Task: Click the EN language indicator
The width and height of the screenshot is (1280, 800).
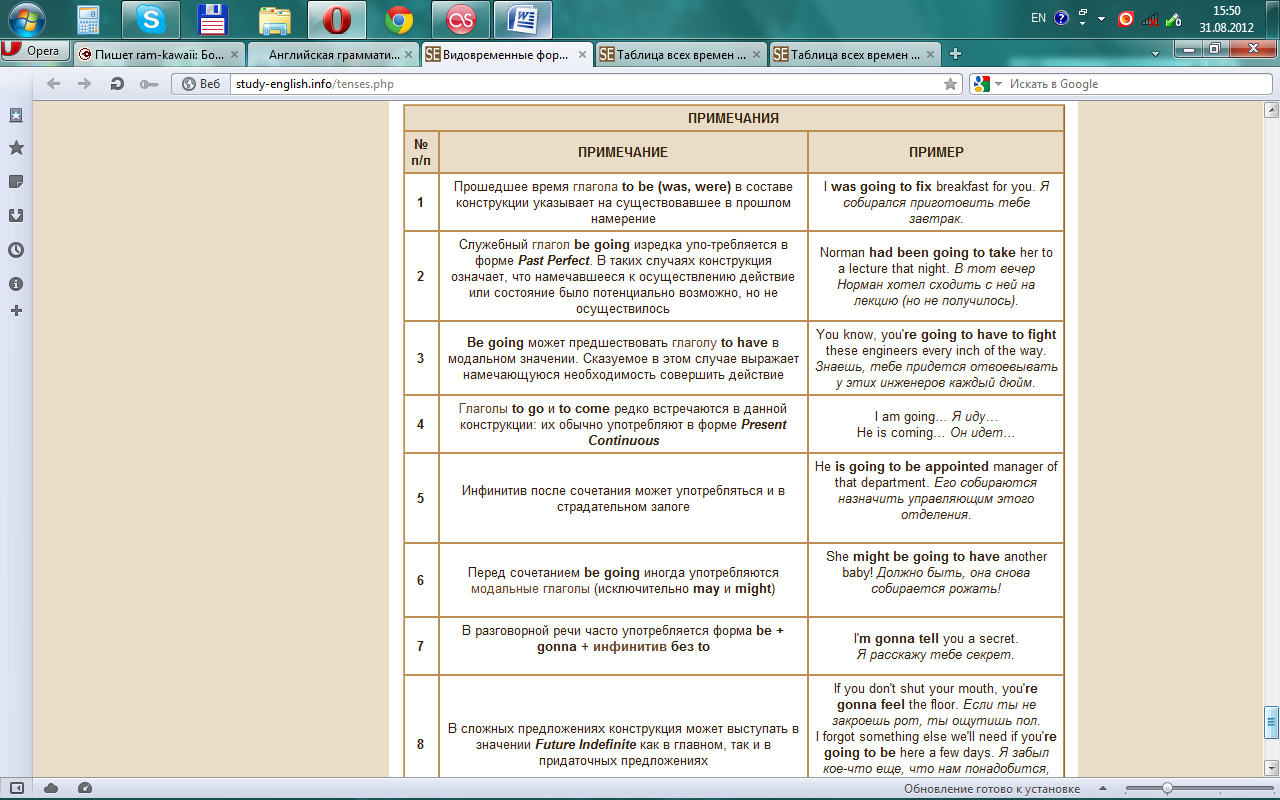Action: [1038, 18]
